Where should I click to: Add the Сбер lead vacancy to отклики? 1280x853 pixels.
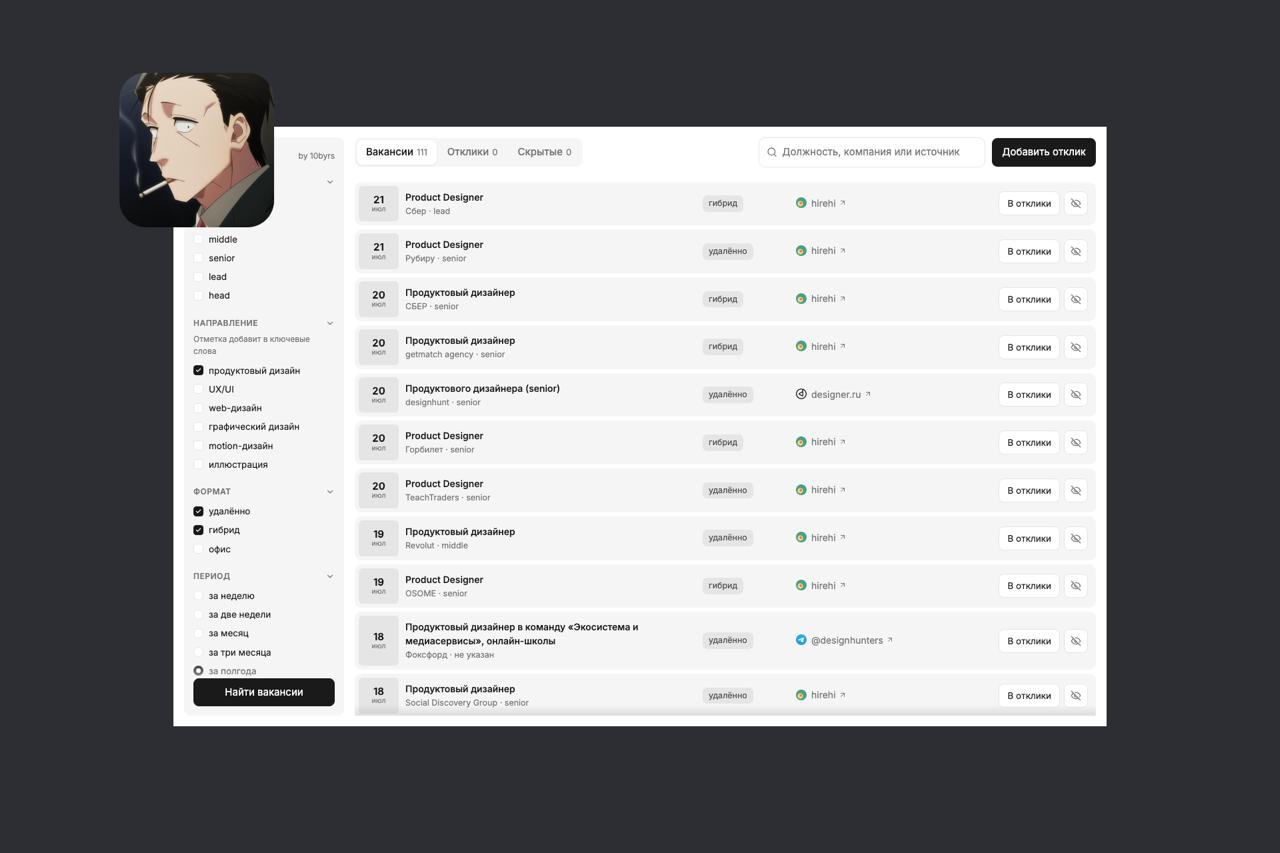point(1029,203)
